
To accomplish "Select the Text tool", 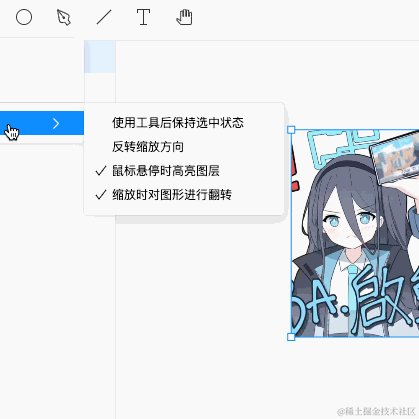I will point(143,17).
